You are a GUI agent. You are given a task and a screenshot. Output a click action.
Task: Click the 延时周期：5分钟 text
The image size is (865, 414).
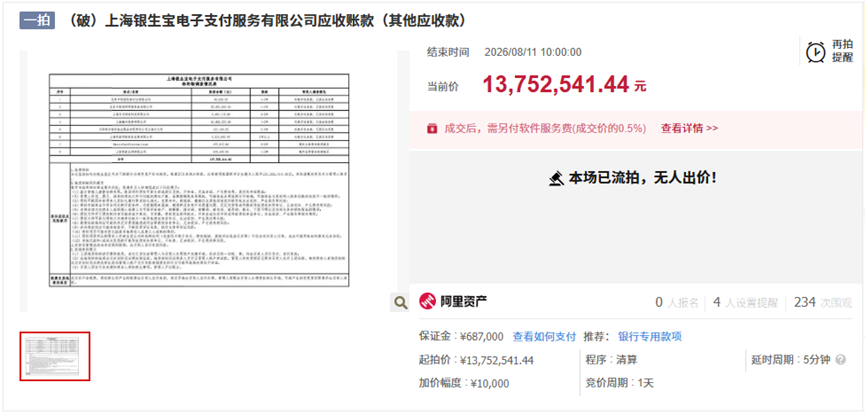tap(791, 360)
